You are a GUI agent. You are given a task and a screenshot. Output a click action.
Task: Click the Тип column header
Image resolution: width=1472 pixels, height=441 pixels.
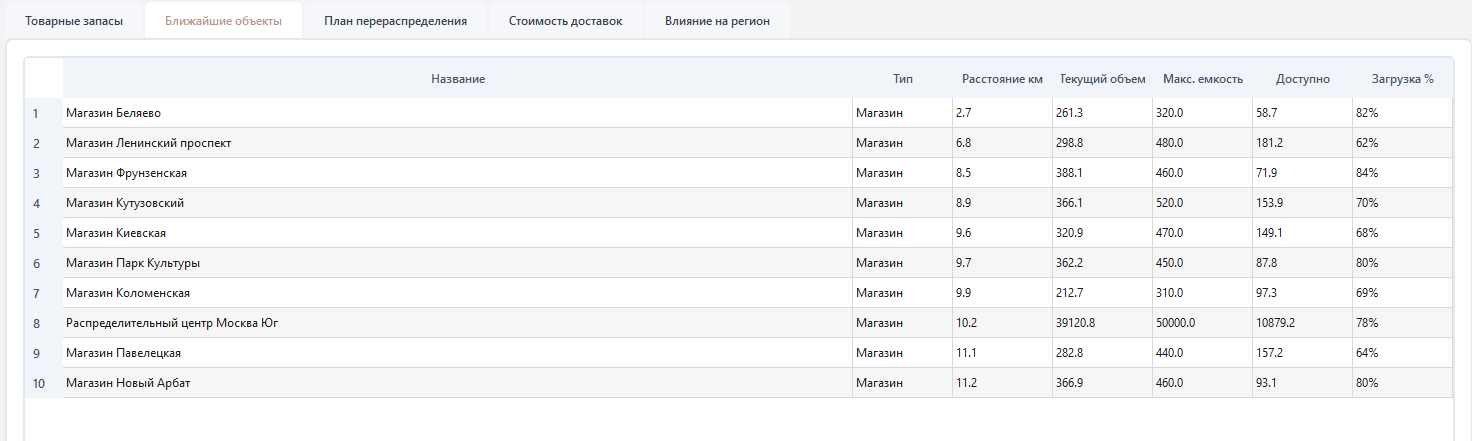click(902, 79)
